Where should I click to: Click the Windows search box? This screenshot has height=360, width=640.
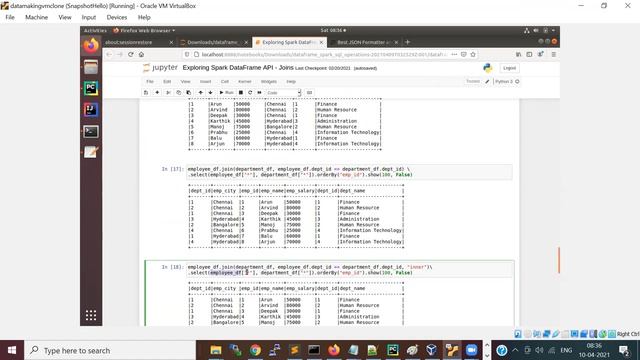click(x=110, y=350)
